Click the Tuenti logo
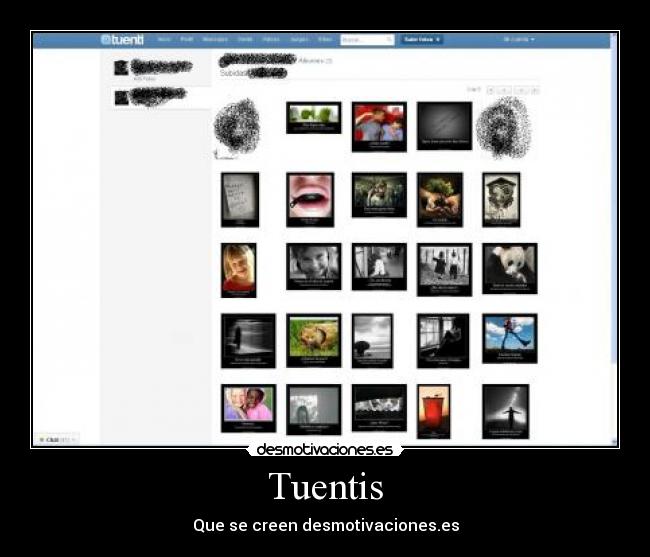This screenshot has height=557, width=650. (x=122, y=40)
